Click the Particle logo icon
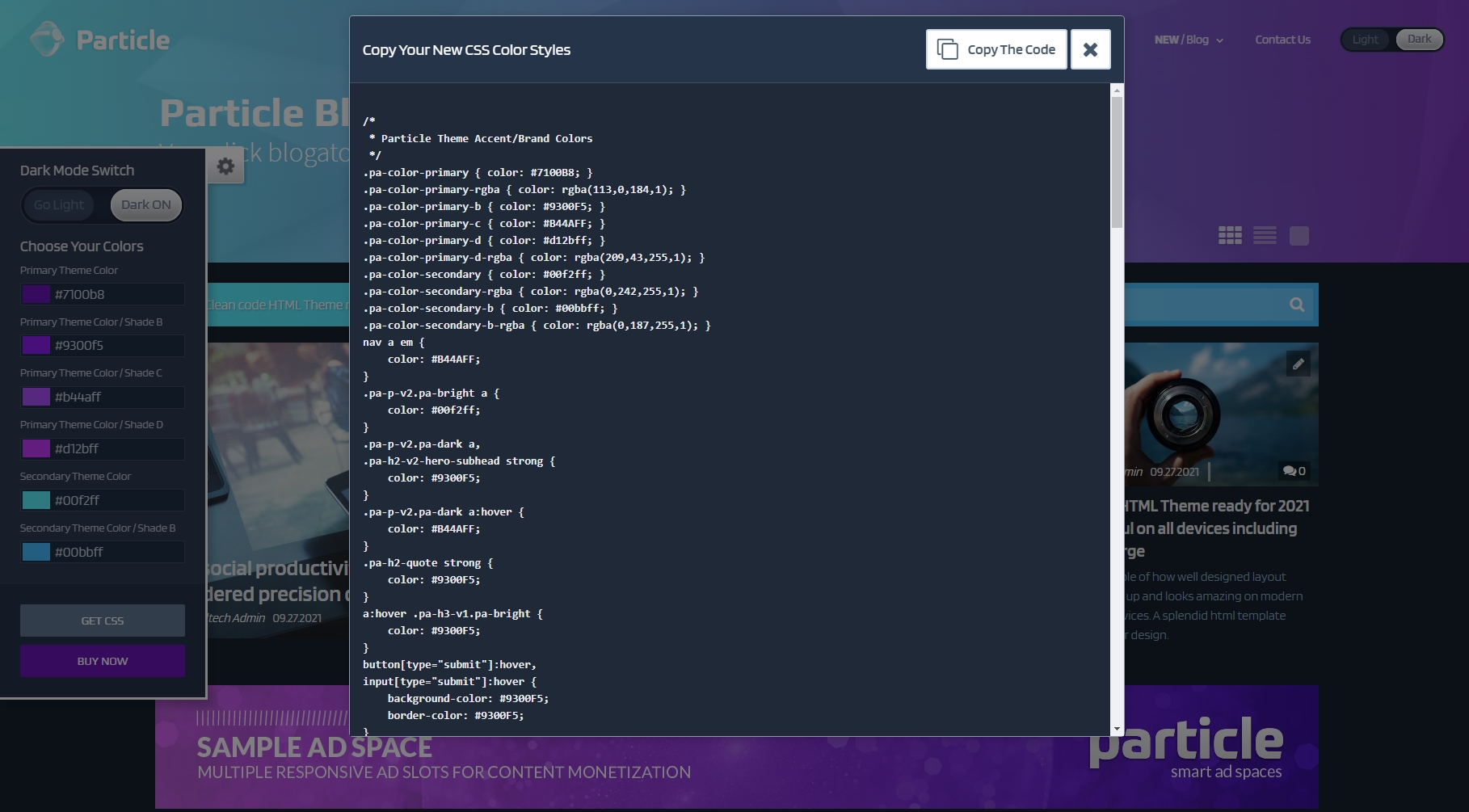 pyautogui.click(x=47, y=39)
